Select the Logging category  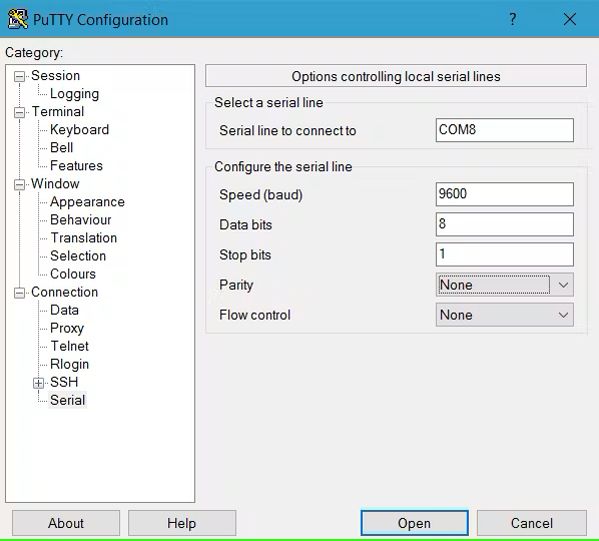(74, 94)
